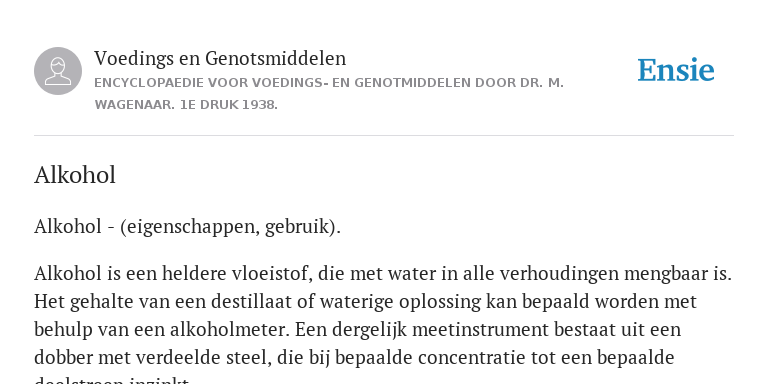Click the line starting dobber met verdeelde steel
Screen dimensions: 768x384
point(354,357)
